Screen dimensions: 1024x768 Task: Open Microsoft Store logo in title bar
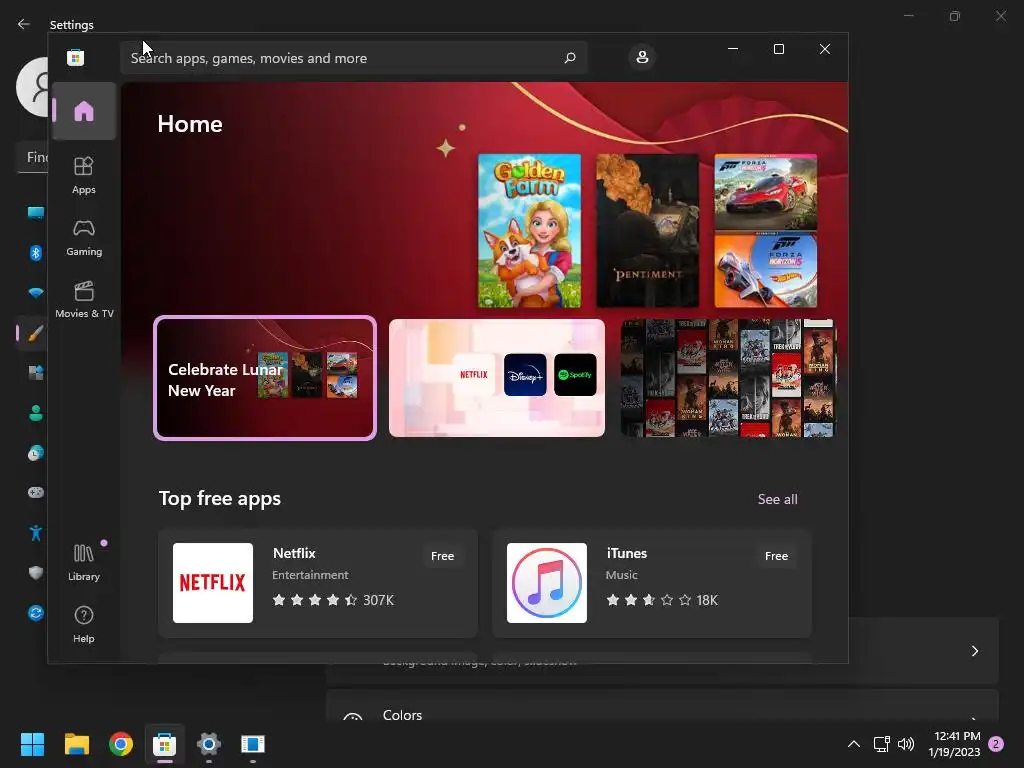(76, 57)
